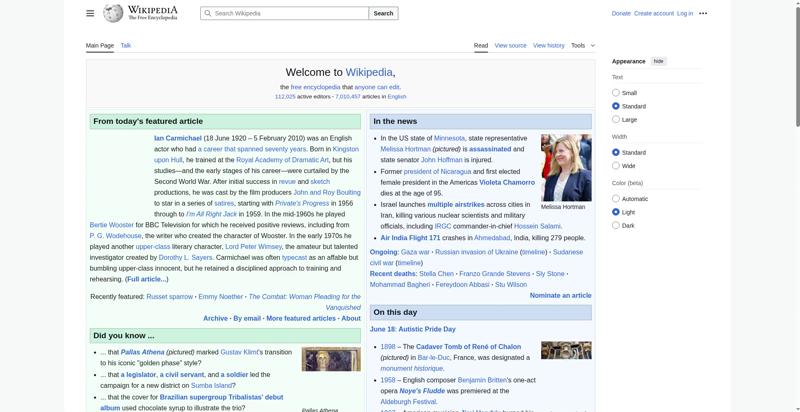Image resolution: width=800 pixels, height=412 pixels.
Task: Click the Wikipedia link in welcome heading
Action: click(369, 72)
